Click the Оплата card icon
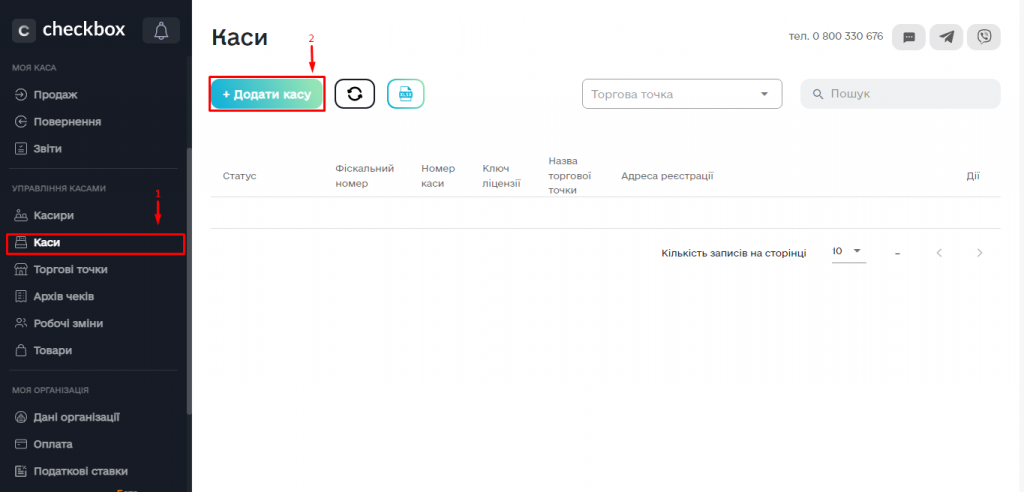 pos(21,444)
